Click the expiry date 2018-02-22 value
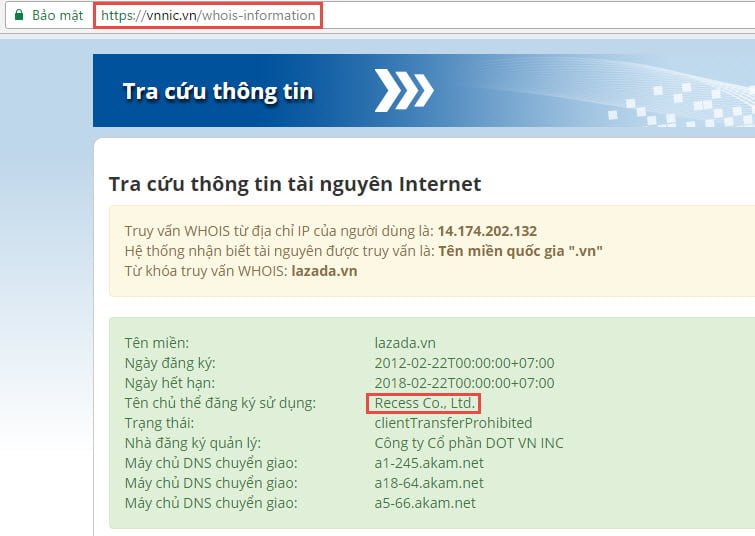 tap(464, 383)
